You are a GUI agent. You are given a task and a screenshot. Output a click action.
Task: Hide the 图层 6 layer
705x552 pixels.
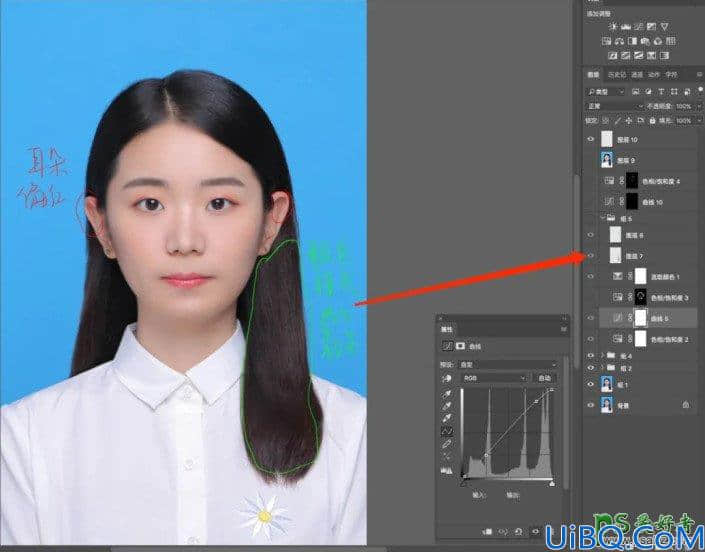[591, 235]
